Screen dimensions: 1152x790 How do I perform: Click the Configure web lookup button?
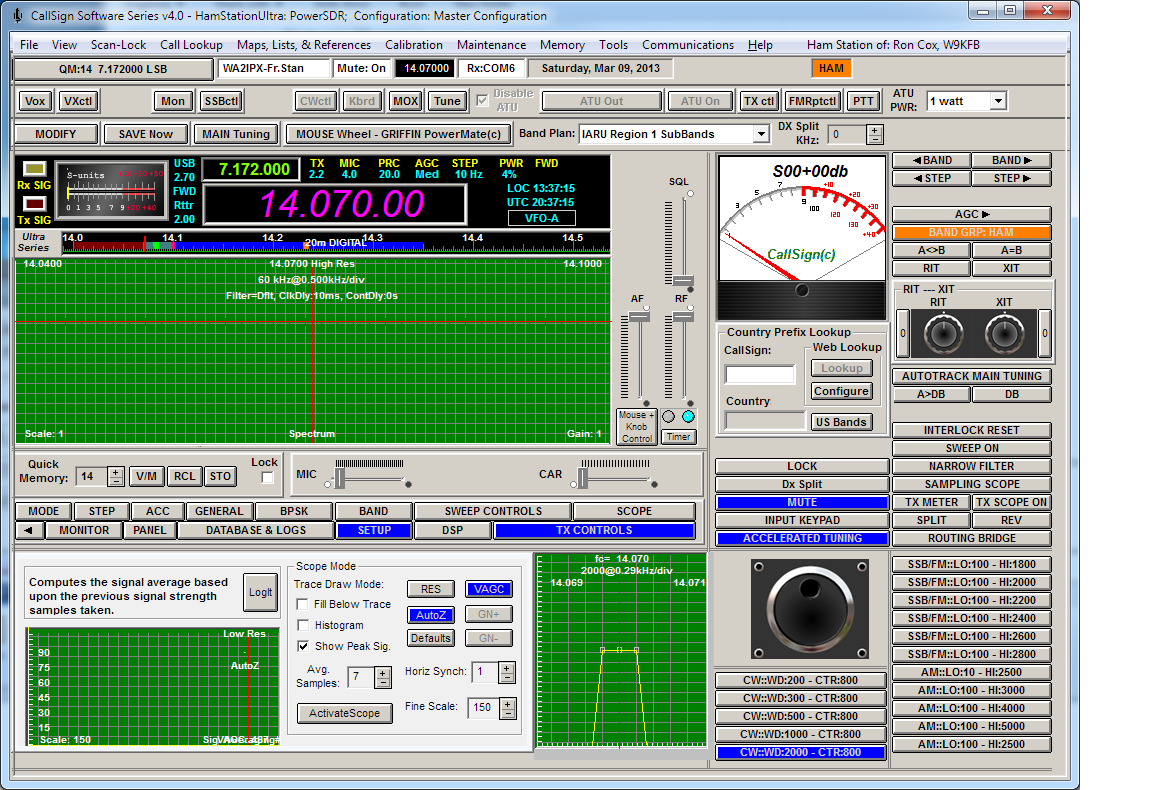[x=841, y=391]
